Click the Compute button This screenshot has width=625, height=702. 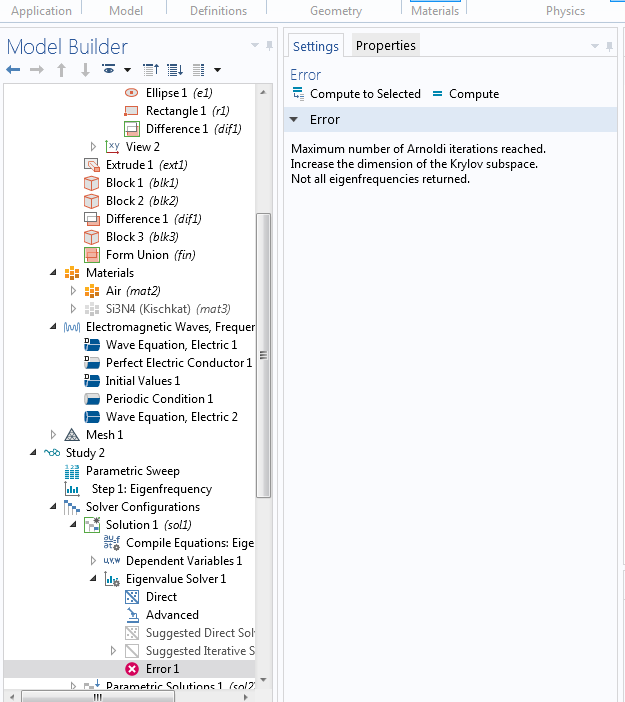465,94
